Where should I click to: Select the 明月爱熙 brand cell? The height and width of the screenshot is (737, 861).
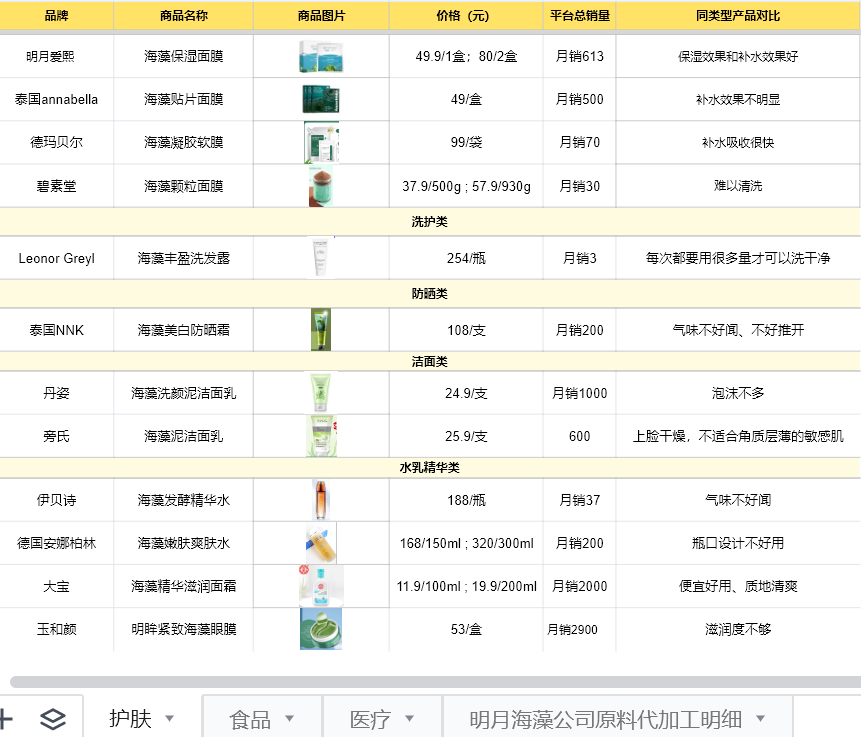(x=57, y=56)
